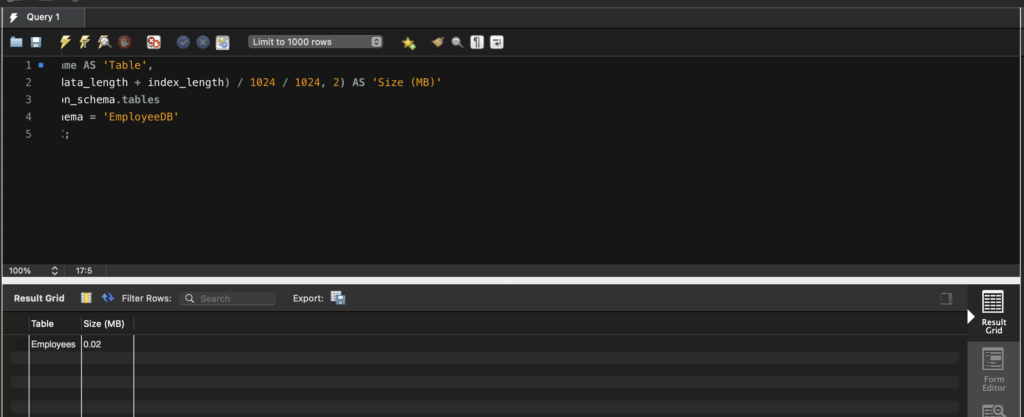Change the 100% zoom level stepper

coord(54,271)
